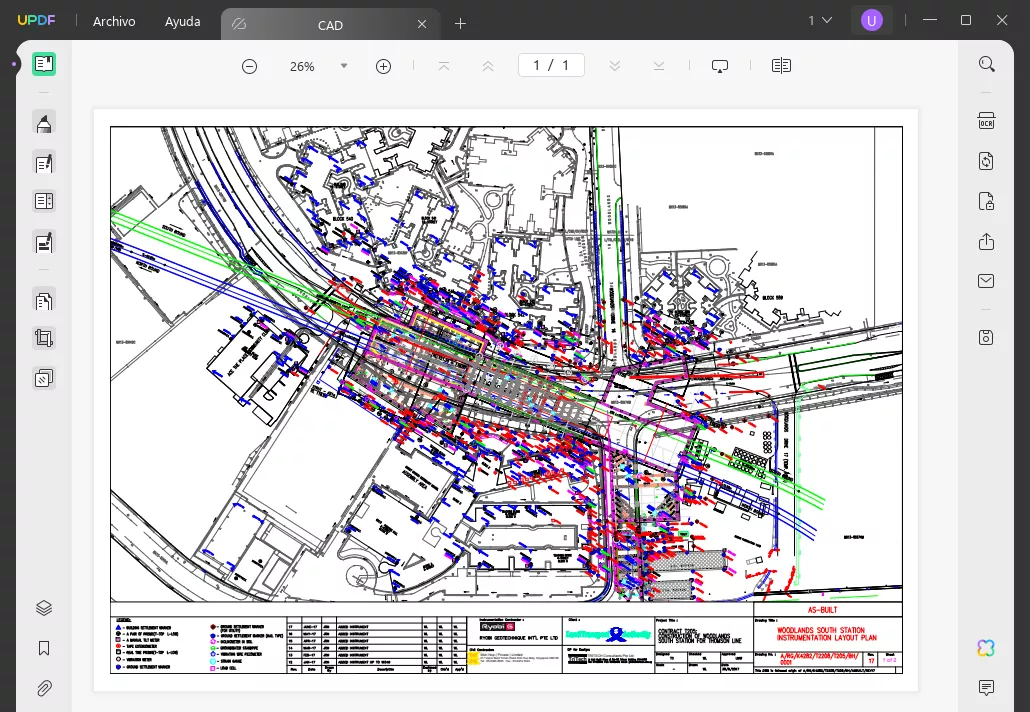
Task: Open the Ayuda menu
Action: coord(183,22)
